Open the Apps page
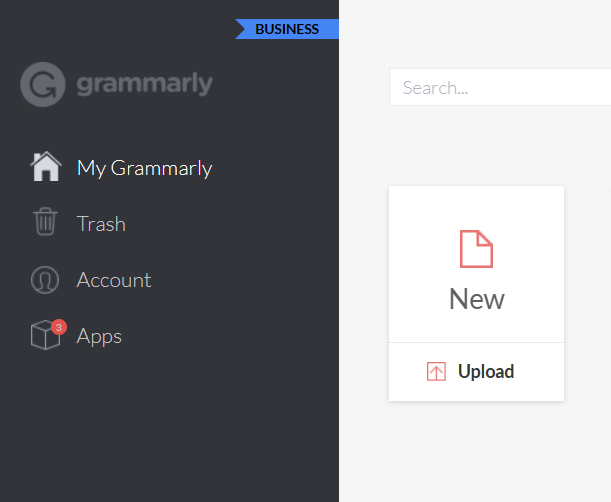 (99, 336)
